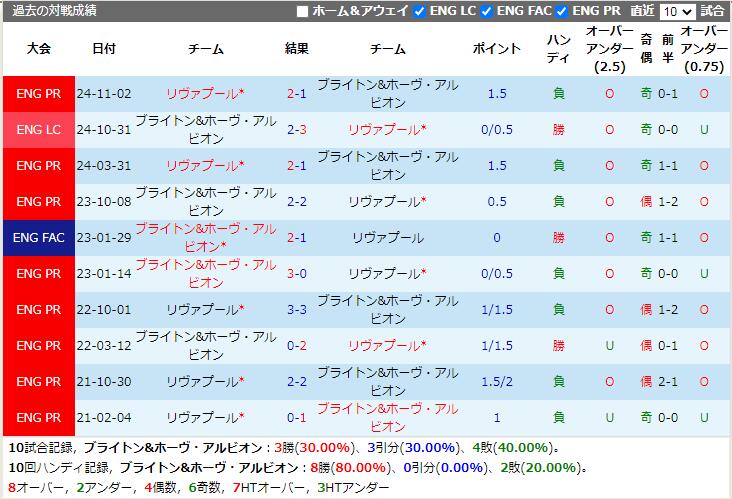
Task: Click the ハンディ column header
Action: pyautogui.click(x=559, y=49)
